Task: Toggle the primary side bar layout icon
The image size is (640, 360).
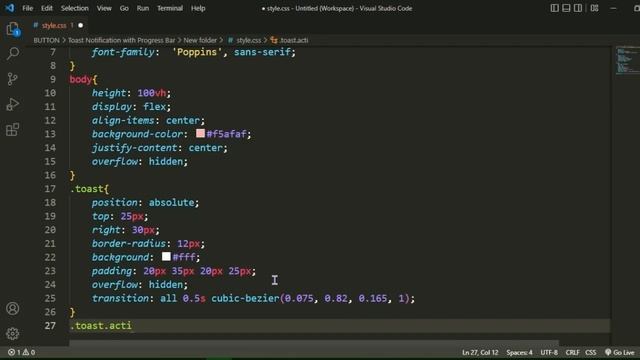Action: 554,8
